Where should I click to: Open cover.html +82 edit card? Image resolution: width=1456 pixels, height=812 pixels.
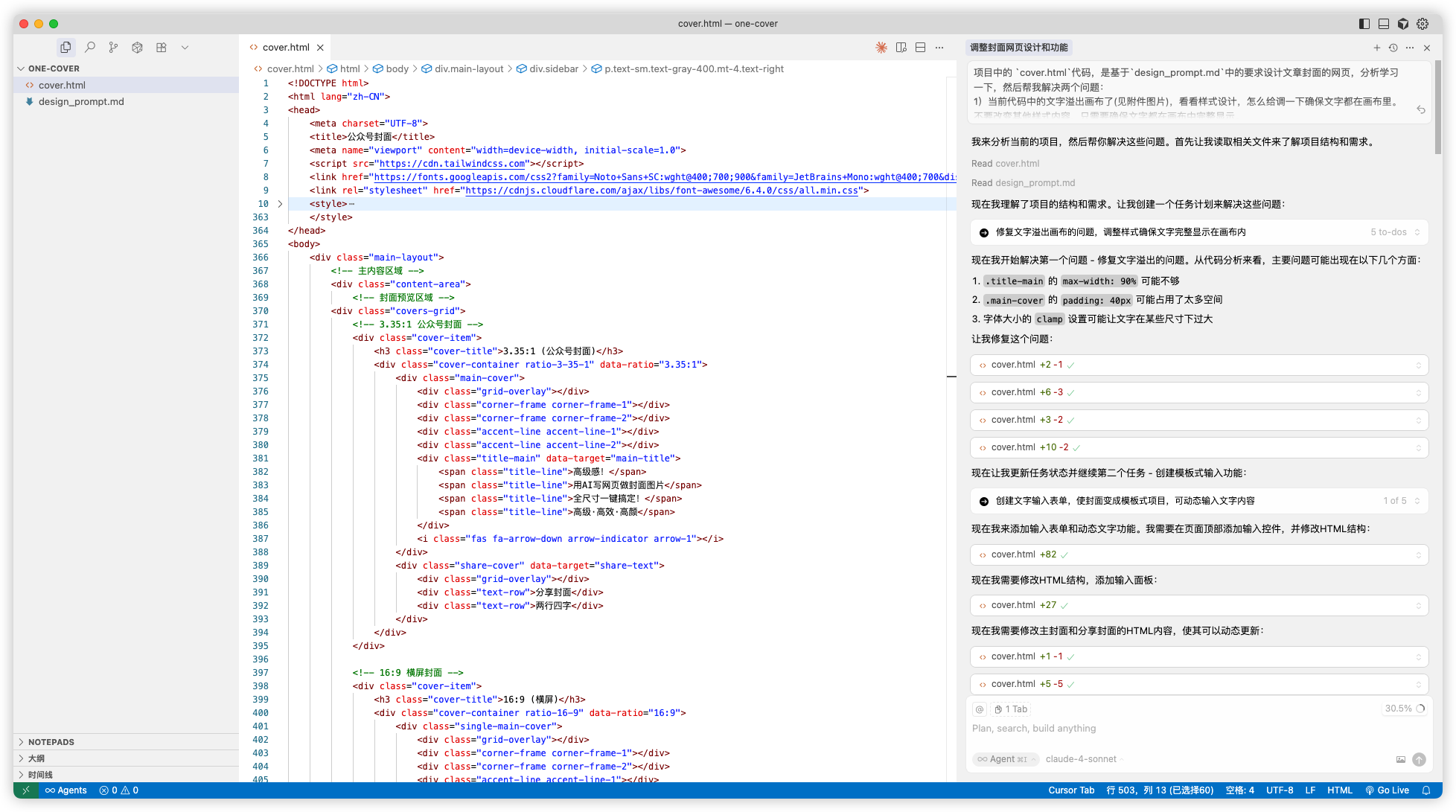(1198, 554)
